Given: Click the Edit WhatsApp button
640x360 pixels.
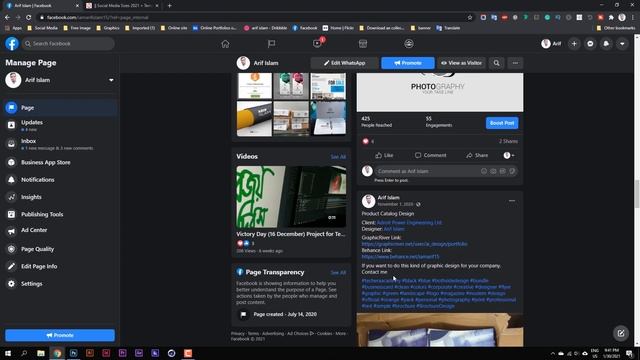Looking at the screenshot, I should coord(344,63).
